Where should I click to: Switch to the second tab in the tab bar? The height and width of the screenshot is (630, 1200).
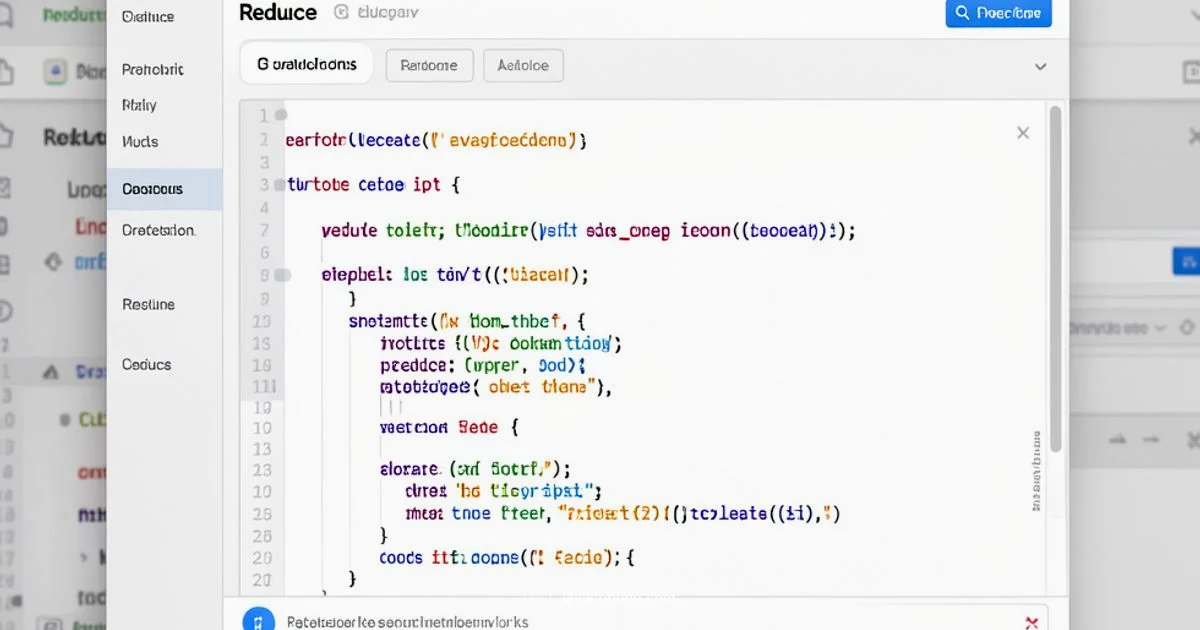tap(429, 65)
